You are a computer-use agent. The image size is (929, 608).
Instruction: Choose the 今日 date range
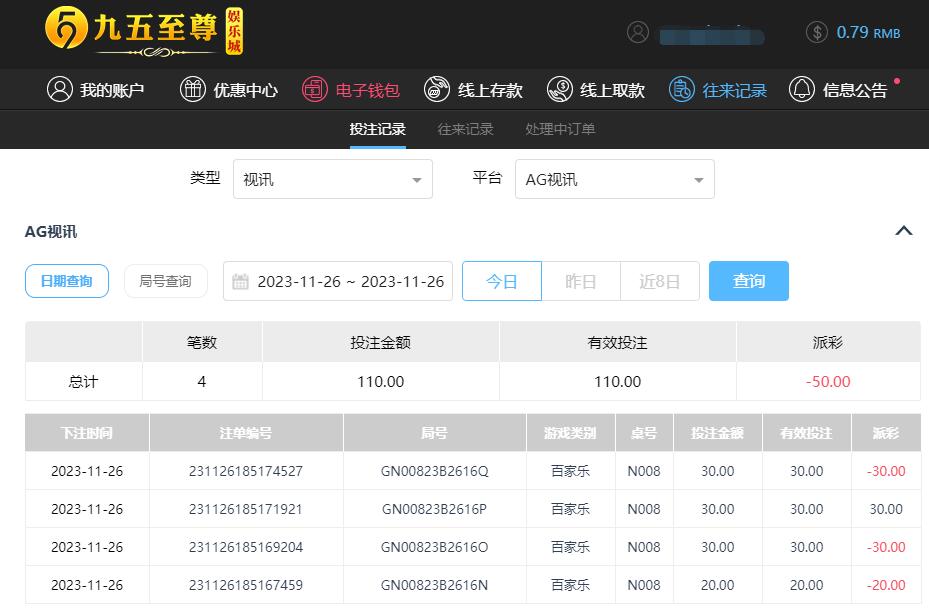point(502,281)
